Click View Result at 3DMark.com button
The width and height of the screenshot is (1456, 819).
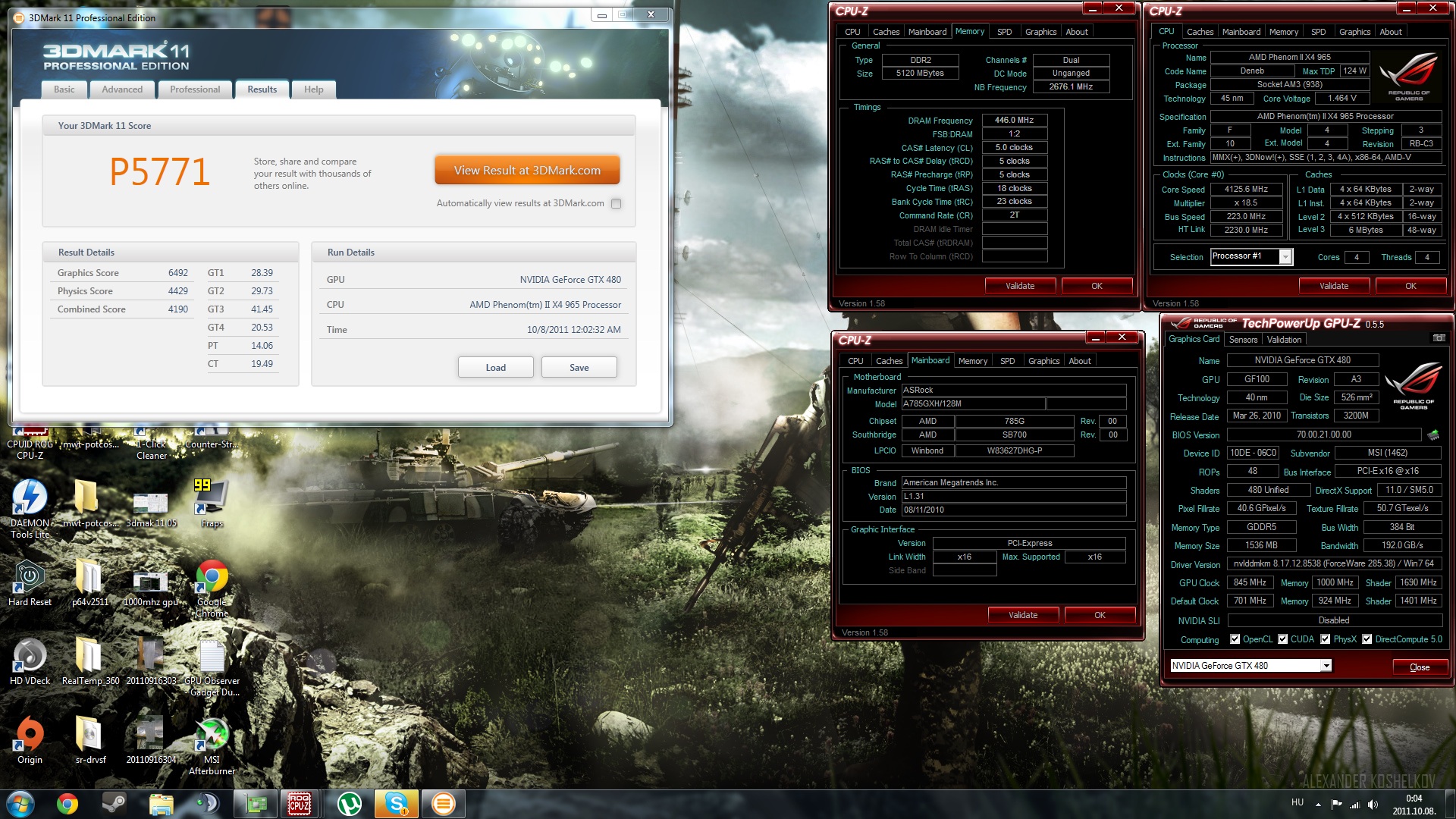pos(527,171)
